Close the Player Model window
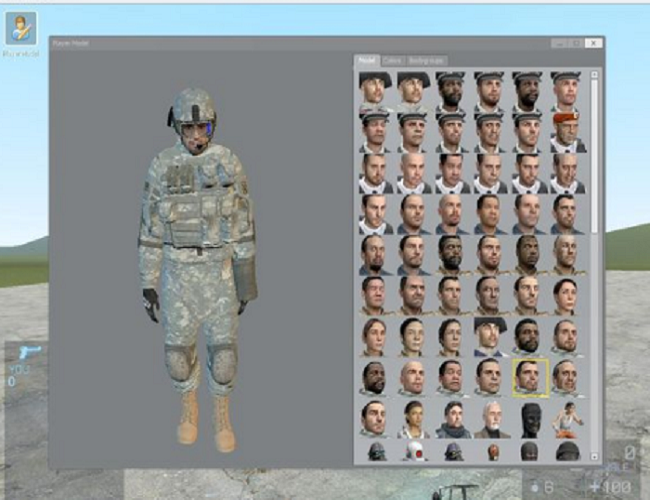The image size is (650, 500). pyautogui.click(x=594, y=43)
